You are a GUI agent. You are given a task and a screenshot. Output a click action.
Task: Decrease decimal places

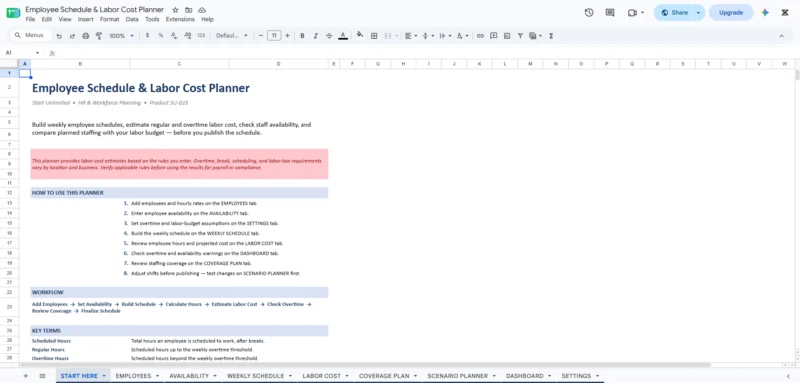(x=173, y=36)
